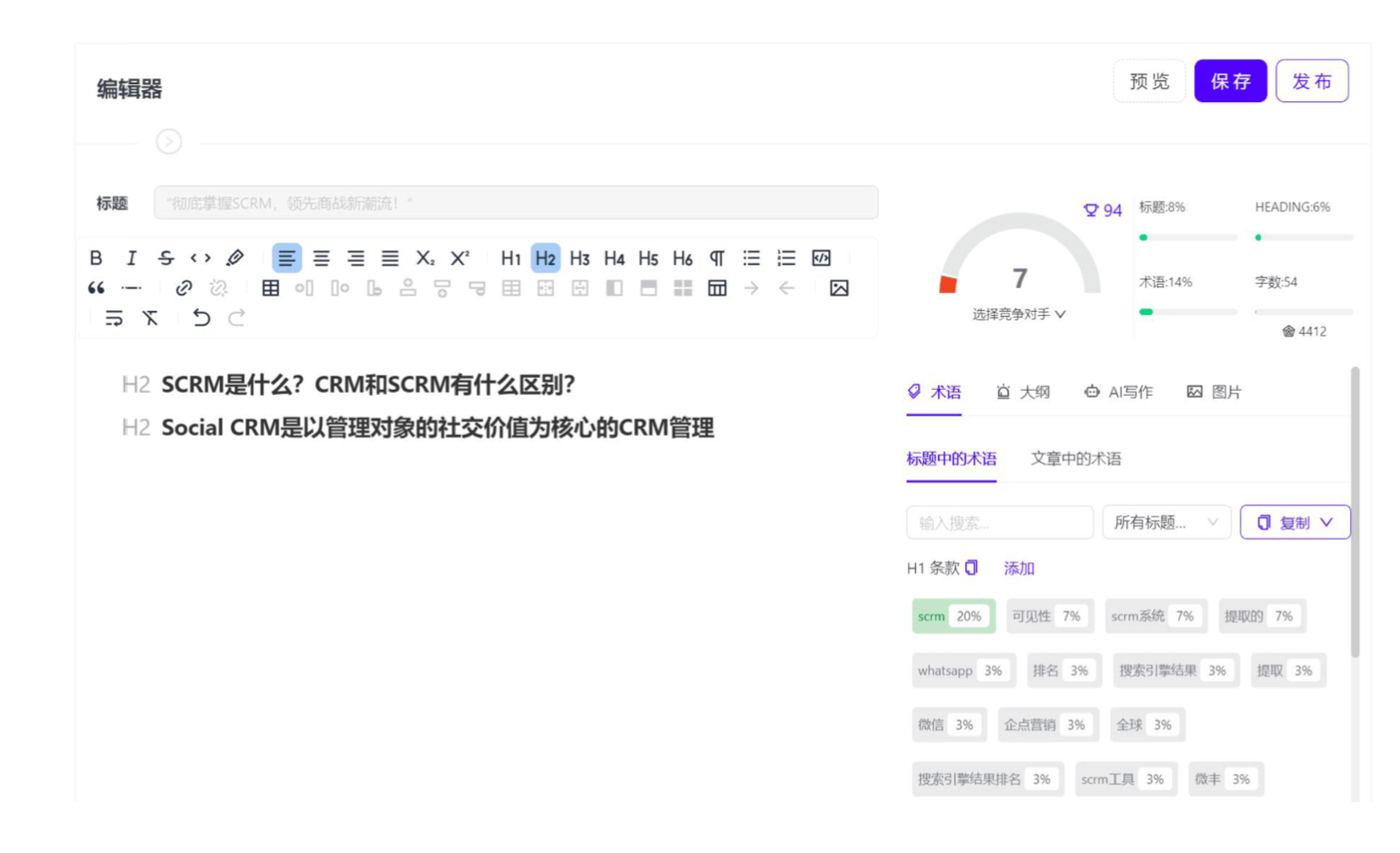Insert a hyperlink
This screenshot has height=853, width=1400.
(x=183, y=288)
